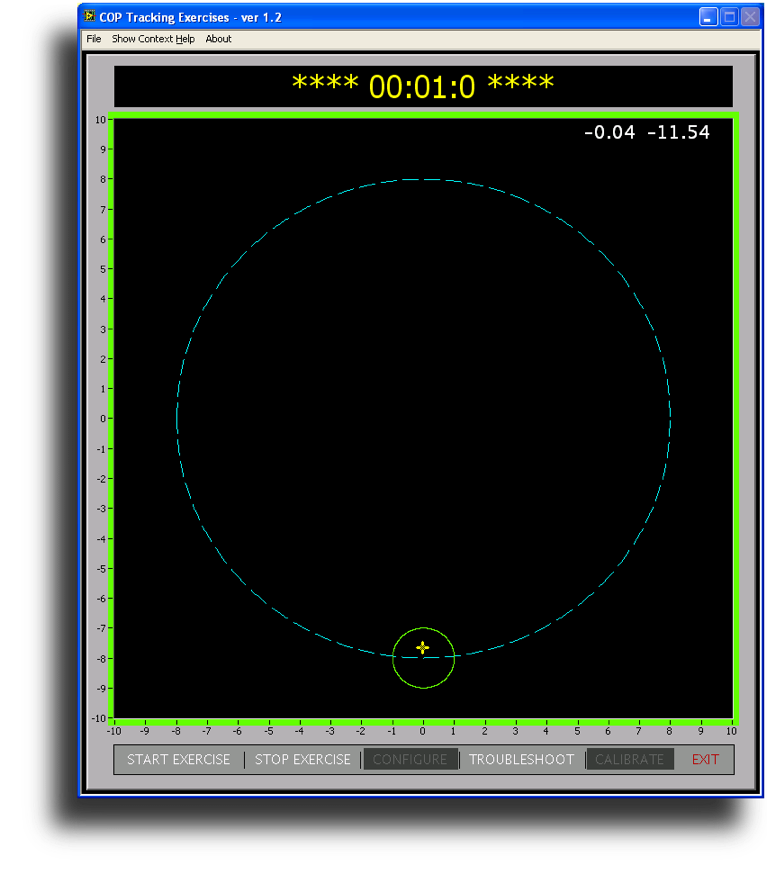Minimize the COP Tracking Exercises window
767x875 pixels.
click(x=708, y=17)
